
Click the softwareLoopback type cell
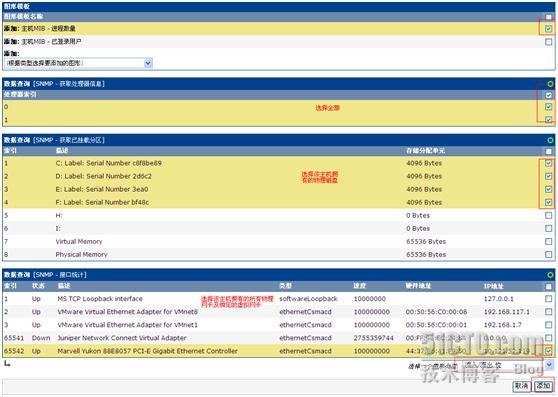coord(308,299)
